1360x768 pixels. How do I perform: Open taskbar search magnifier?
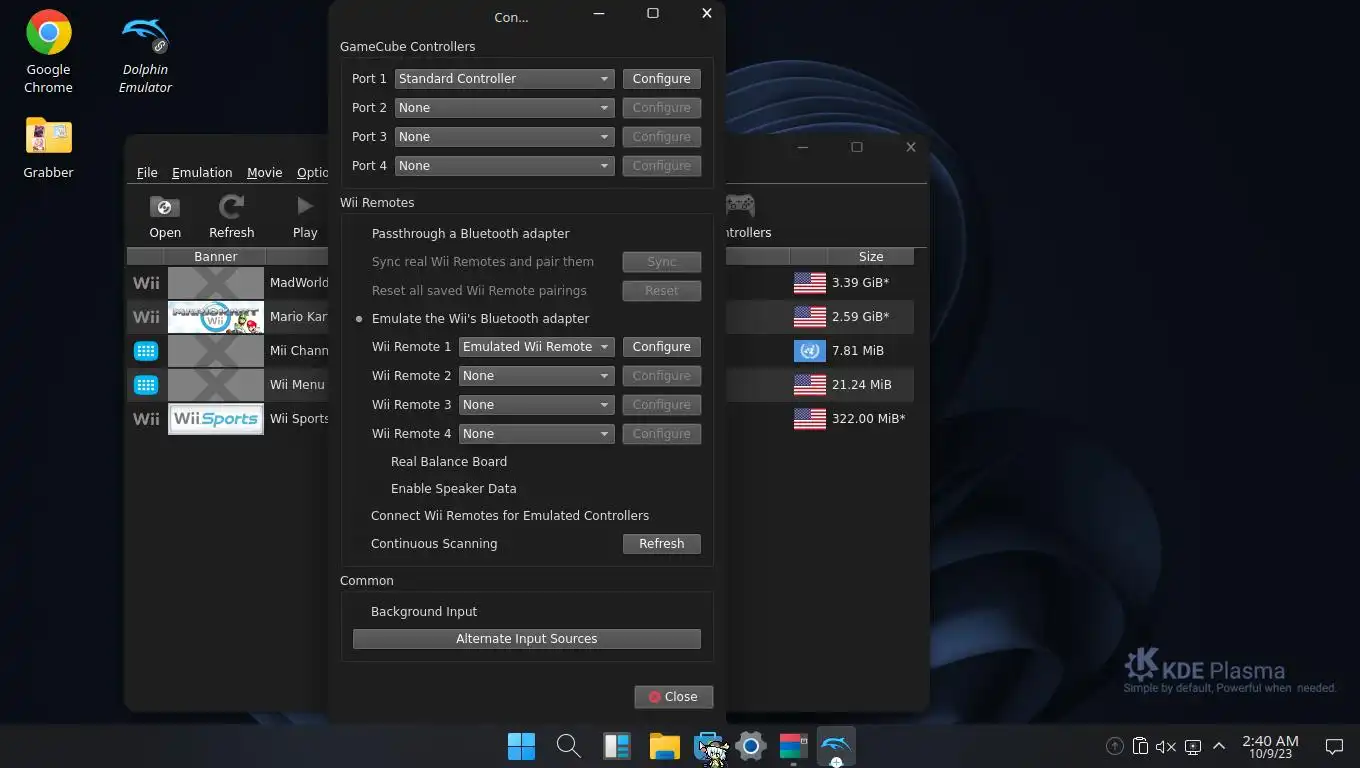568,746
